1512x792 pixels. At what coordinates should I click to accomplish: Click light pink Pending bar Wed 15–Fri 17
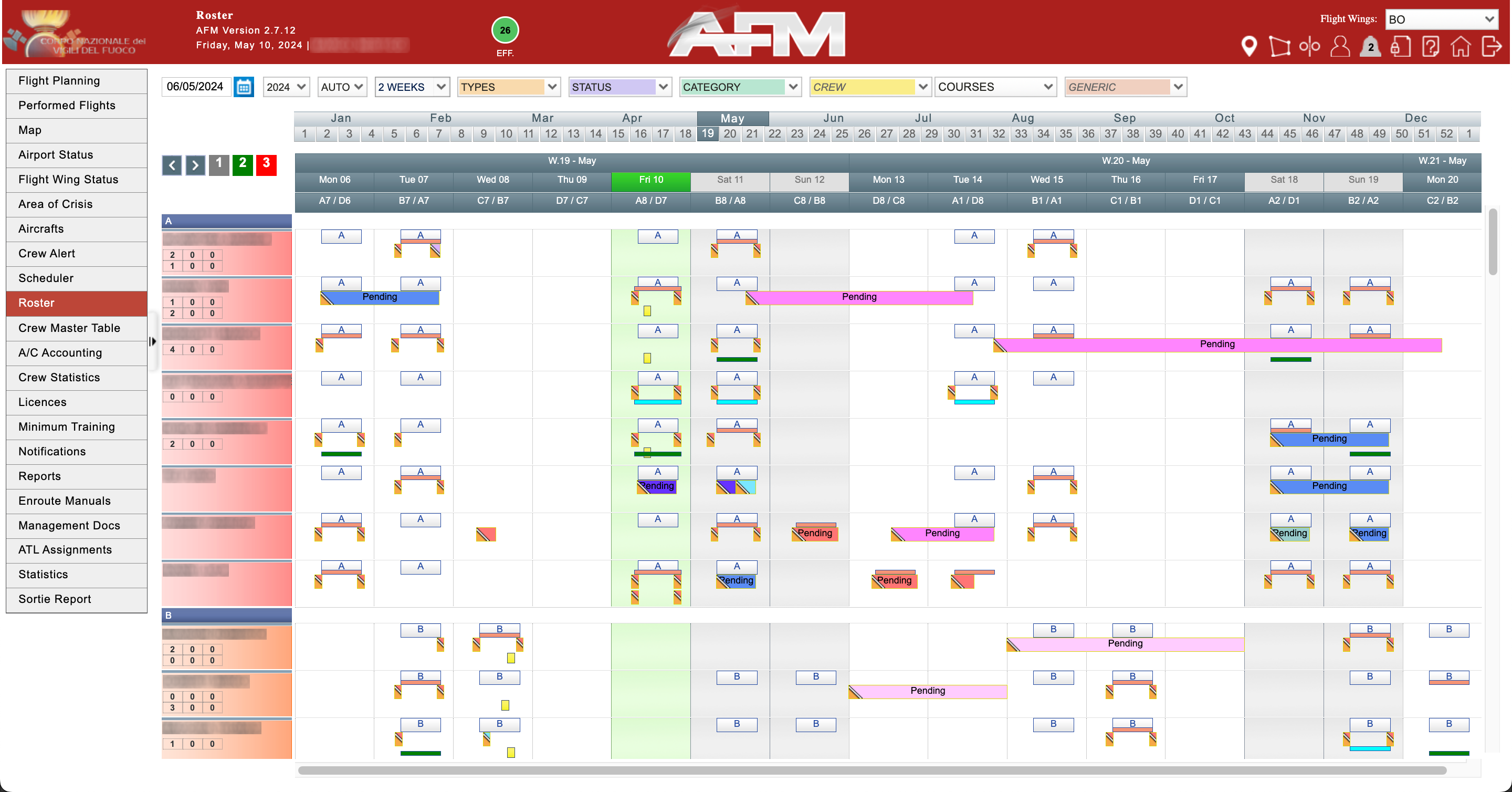1125,644
